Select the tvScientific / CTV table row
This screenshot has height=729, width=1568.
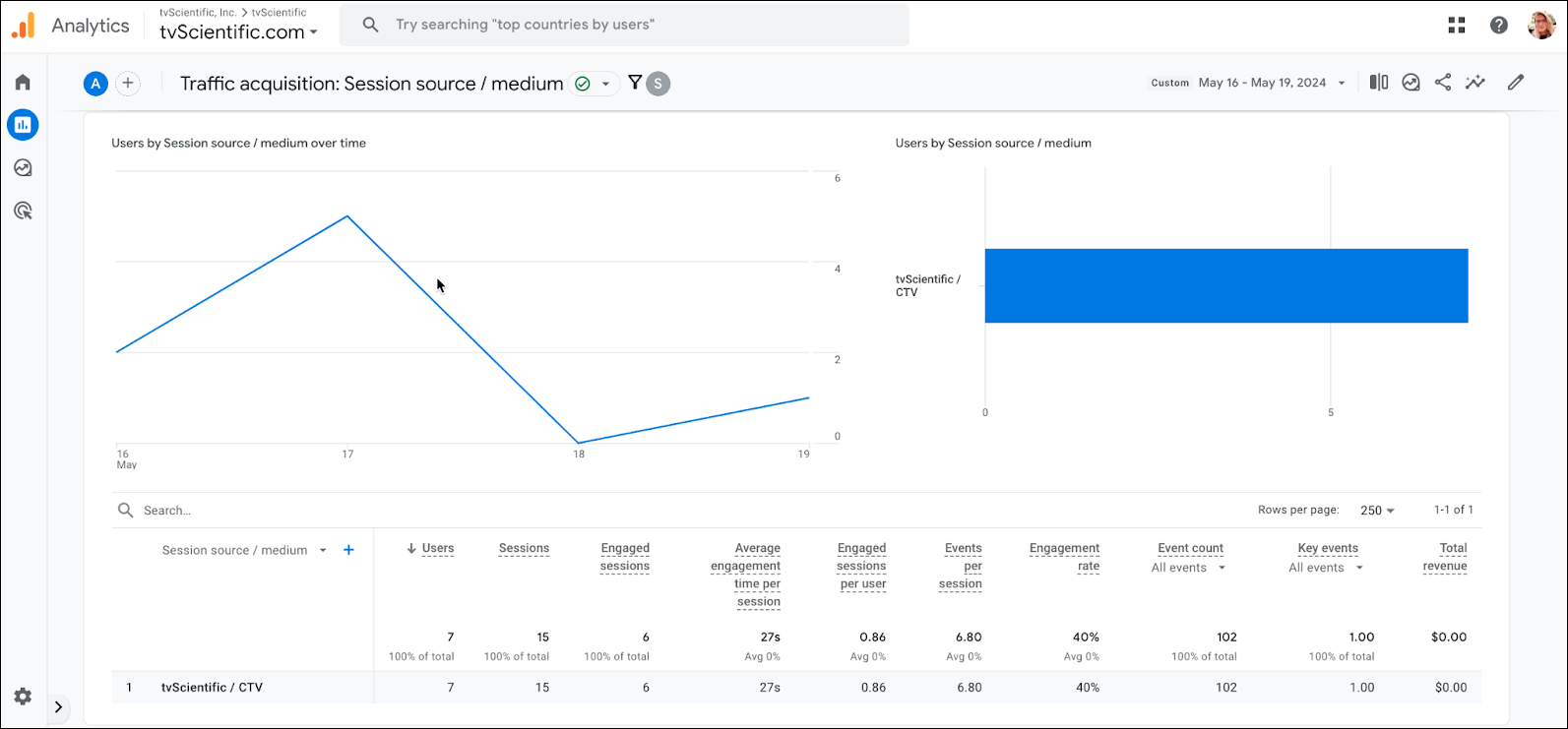tap(796, 688)
